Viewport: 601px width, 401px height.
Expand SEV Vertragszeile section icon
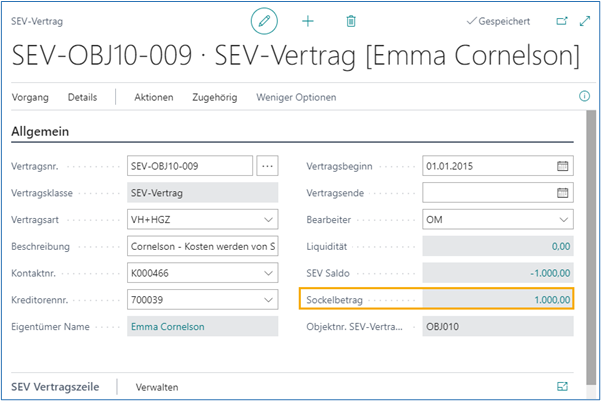[561, 385]
